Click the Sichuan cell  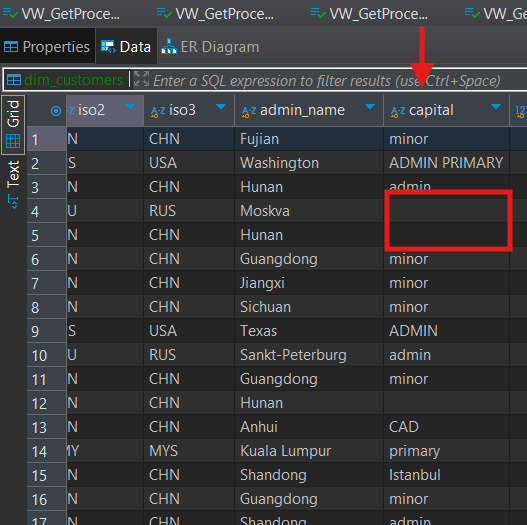(309, 307)
